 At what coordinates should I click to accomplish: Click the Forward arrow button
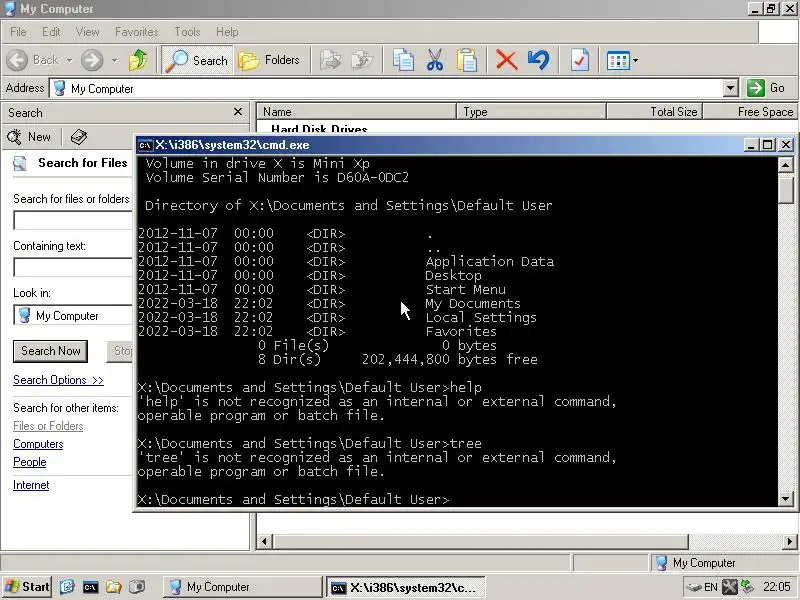click(92, 60)
